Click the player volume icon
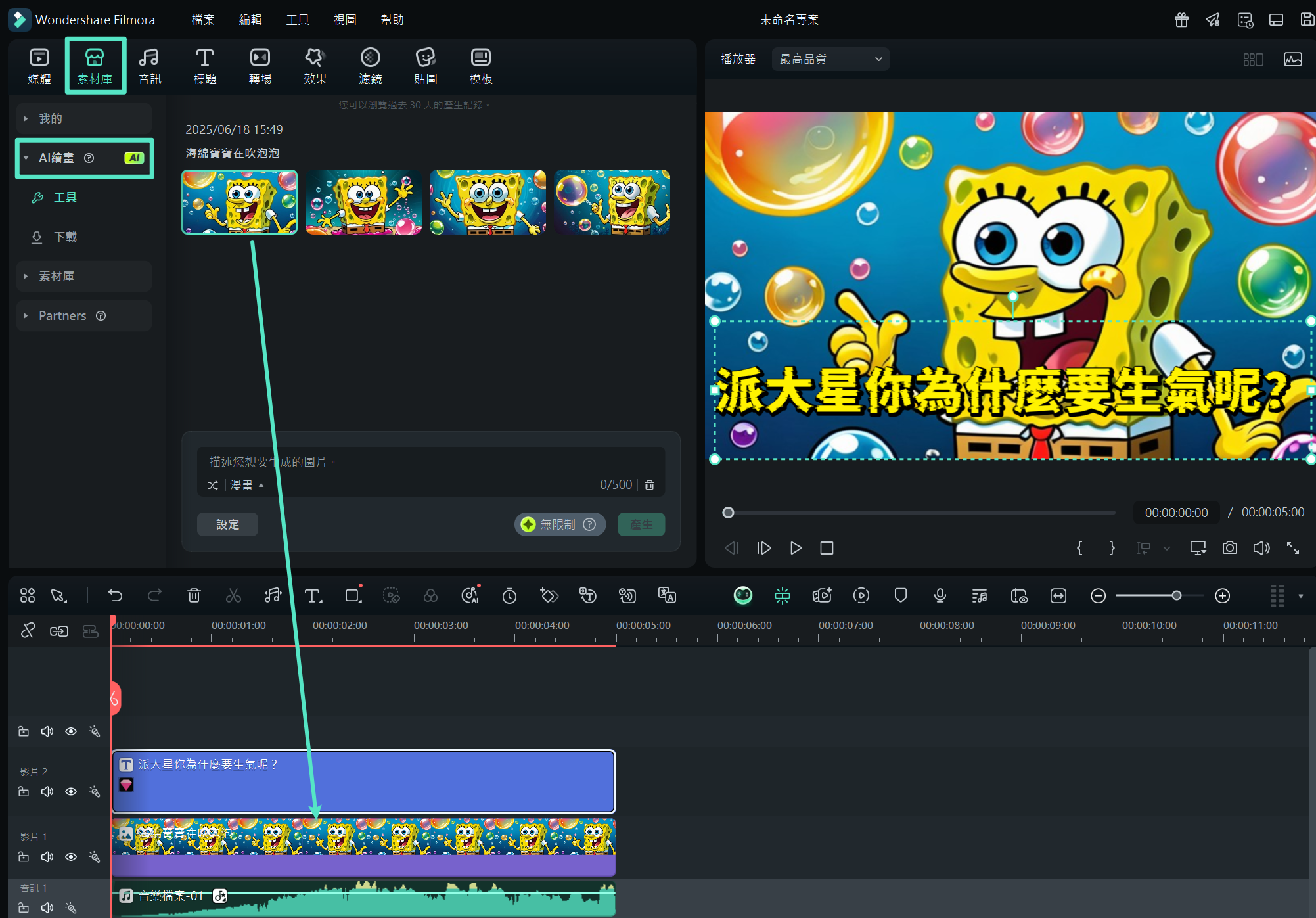Viewport: 1316px width, 918px height. [x=1261, y=548]
